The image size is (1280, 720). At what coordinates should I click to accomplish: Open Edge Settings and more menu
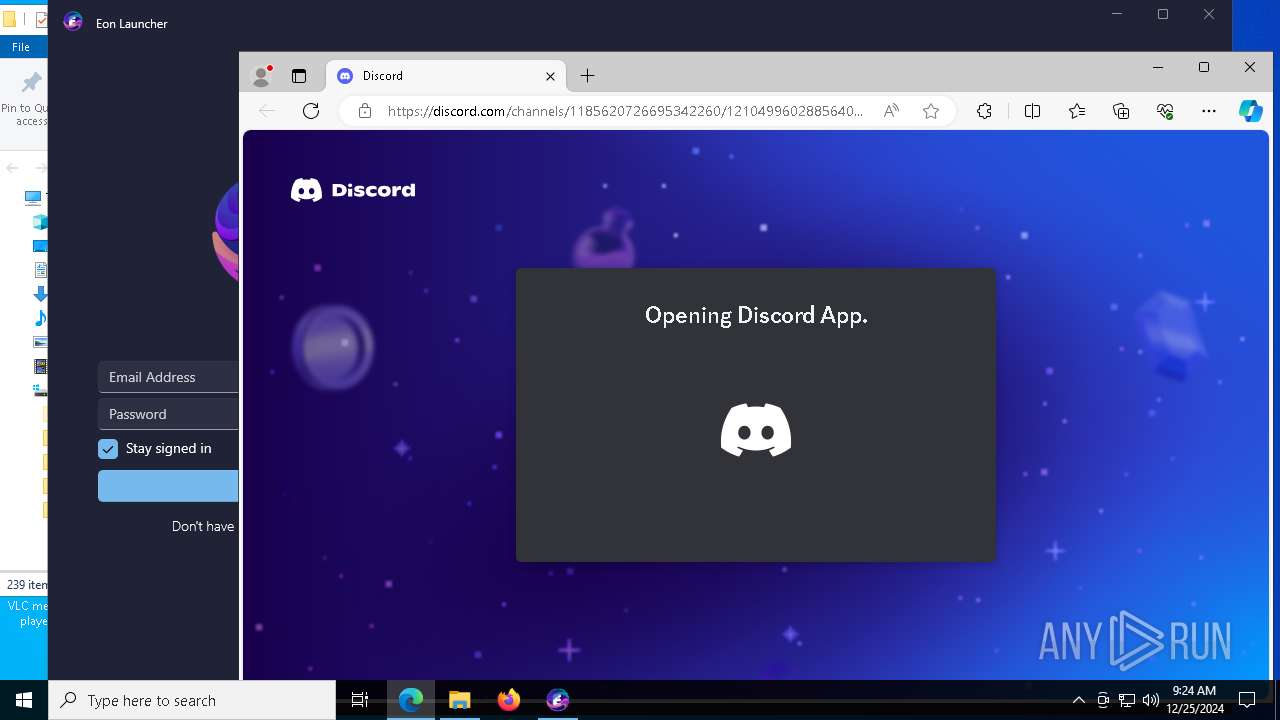pos(1209,111)
